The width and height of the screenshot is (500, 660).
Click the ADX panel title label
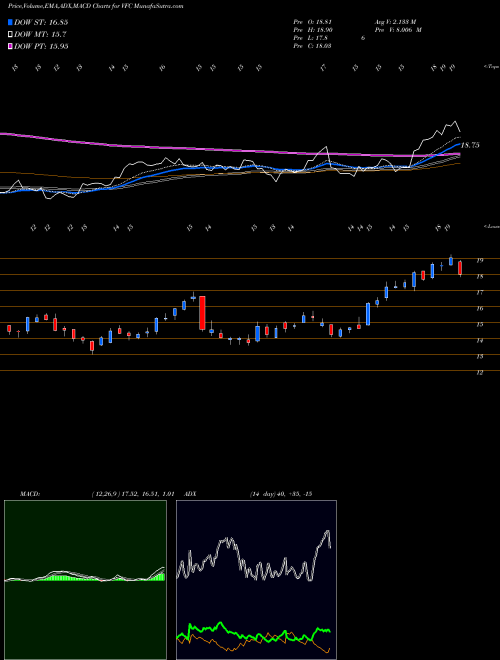click(191, 494)
